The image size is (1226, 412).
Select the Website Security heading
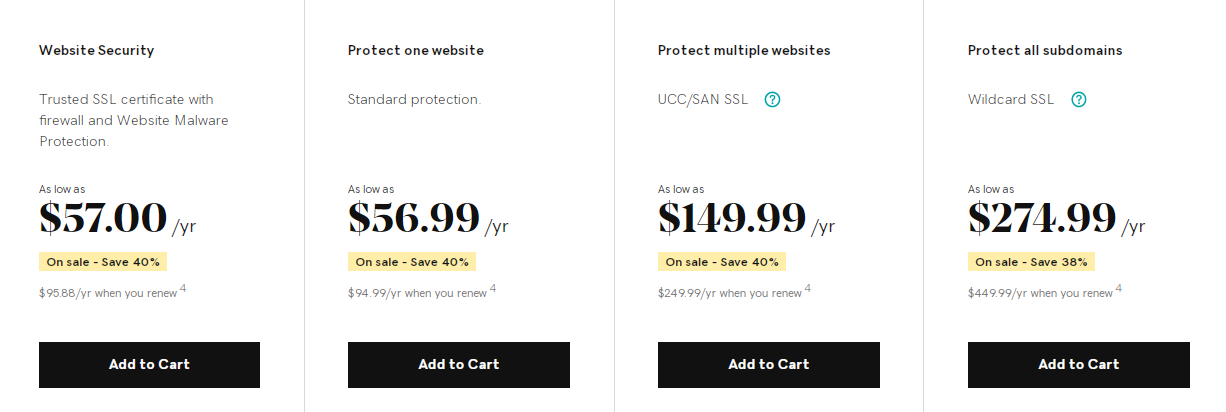(96, 50)
